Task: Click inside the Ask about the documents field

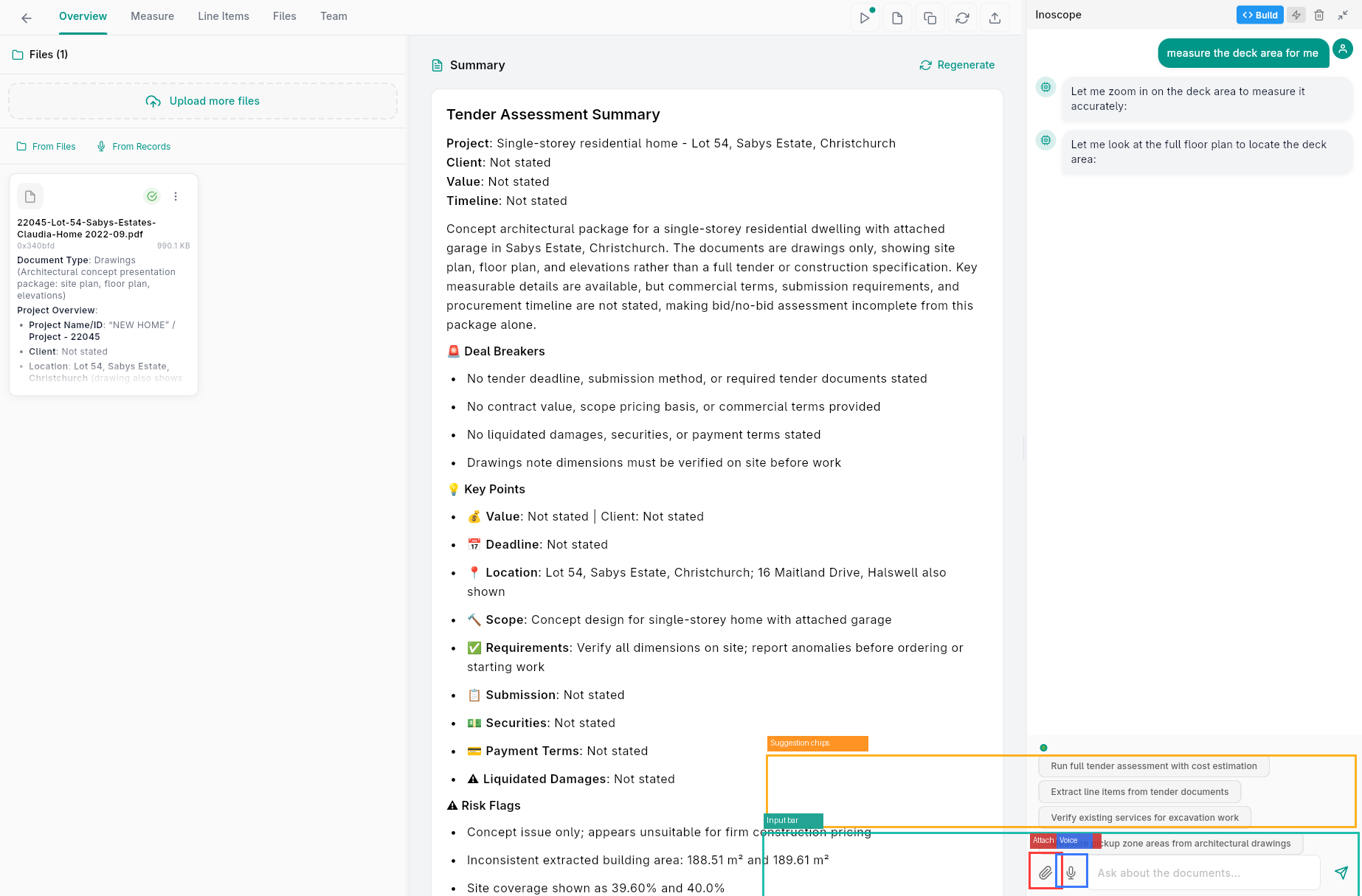Action: click(x=1203, y=872)
